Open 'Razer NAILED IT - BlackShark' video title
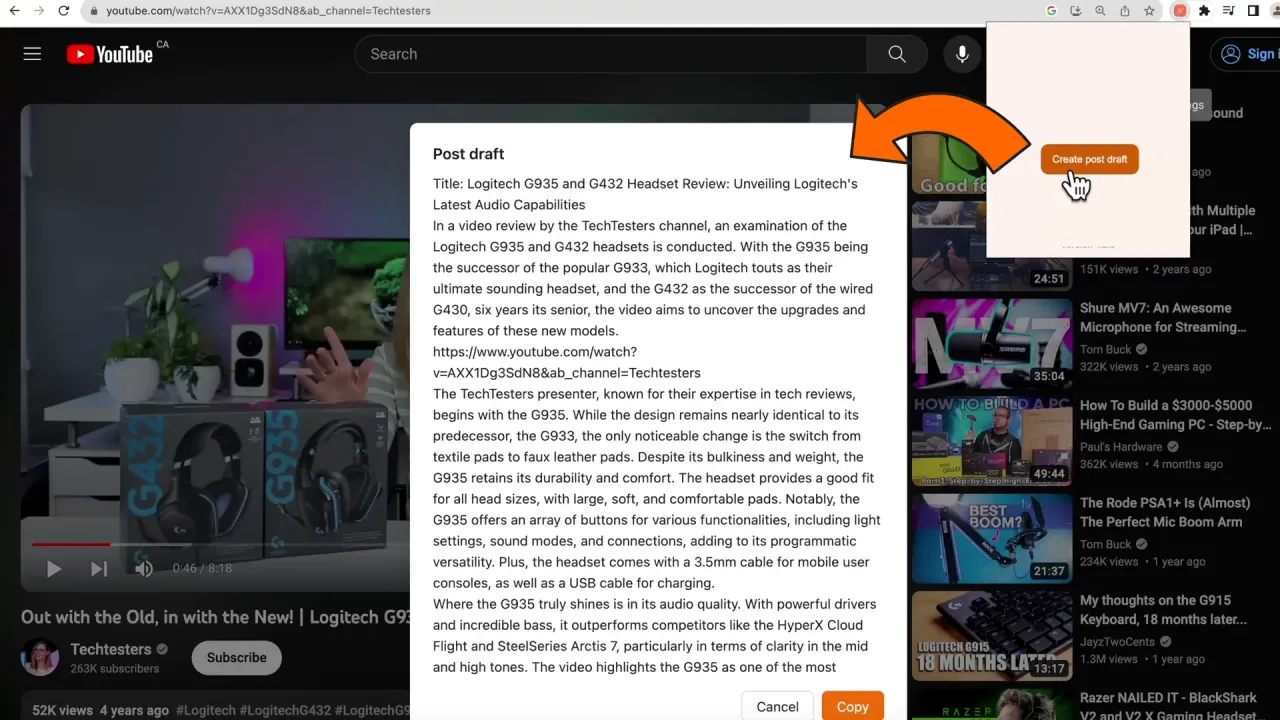This screenshot has height=720, width=1280. click(x=1168, y=706)
